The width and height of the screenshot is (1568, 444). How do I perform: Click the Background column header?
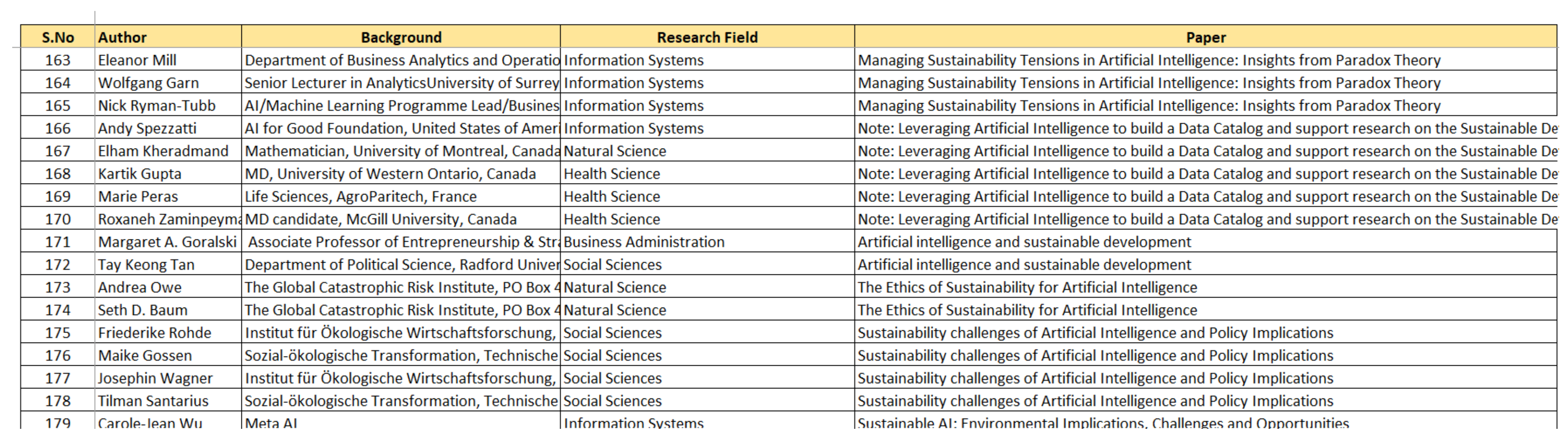[401, 37]
